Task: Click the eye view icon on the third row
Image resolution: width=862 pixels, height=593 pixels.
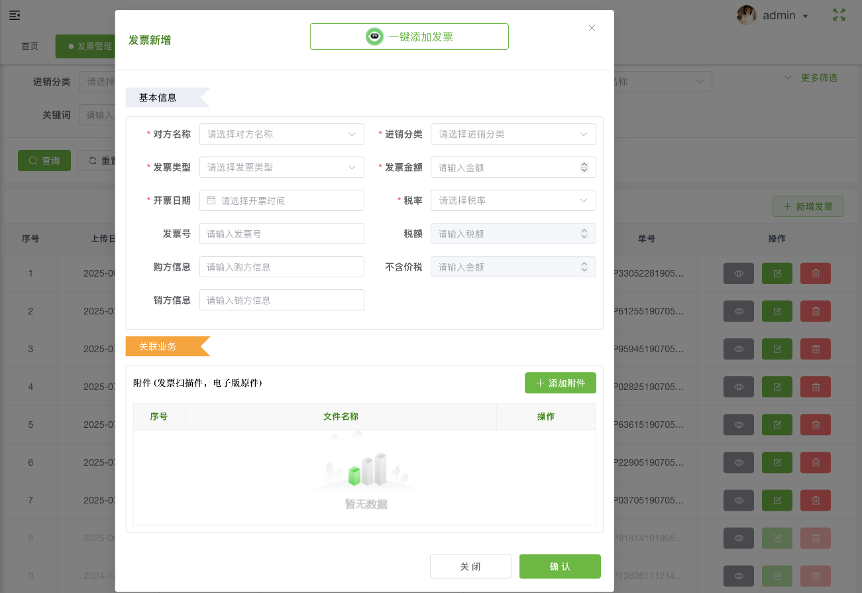Action: [738, 348]
